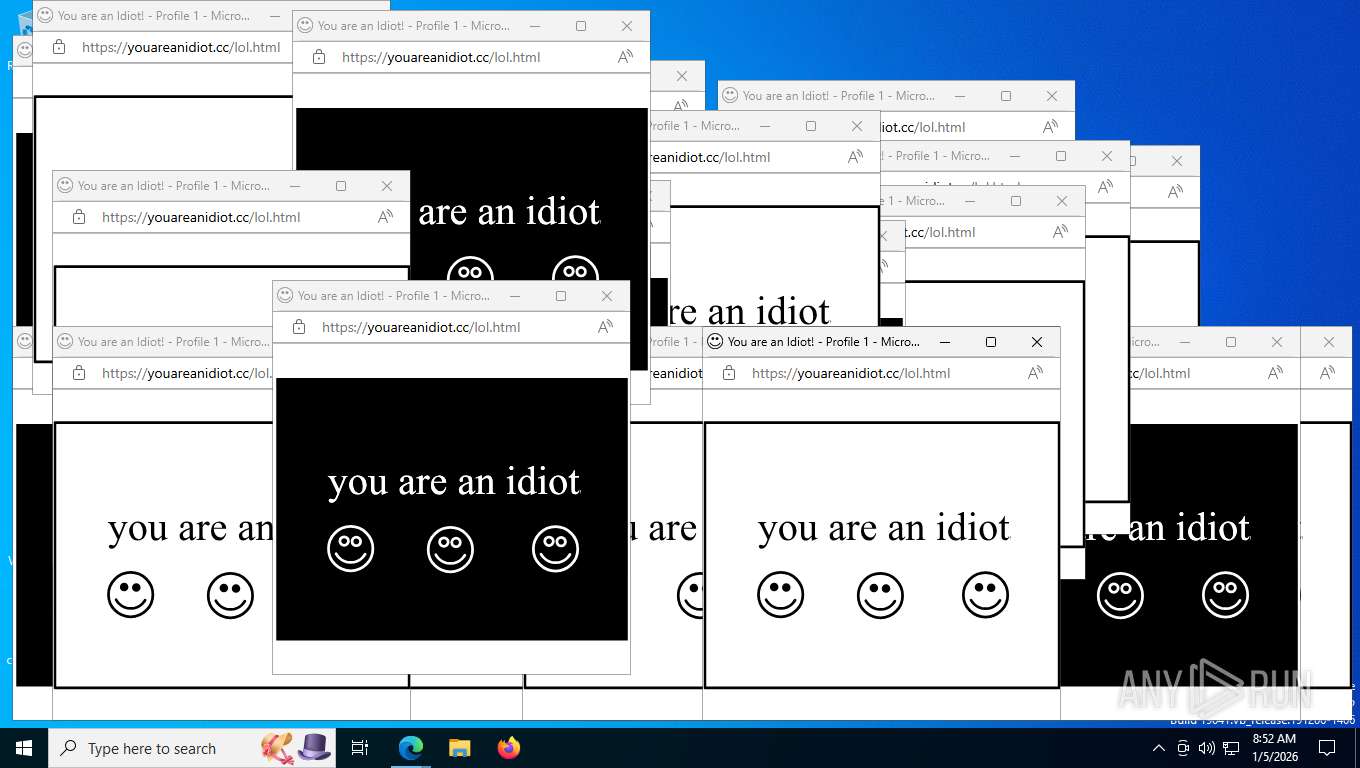Open the volume control in the tray
Viewport: 1360px width, 768px height.
point(1207,748)
